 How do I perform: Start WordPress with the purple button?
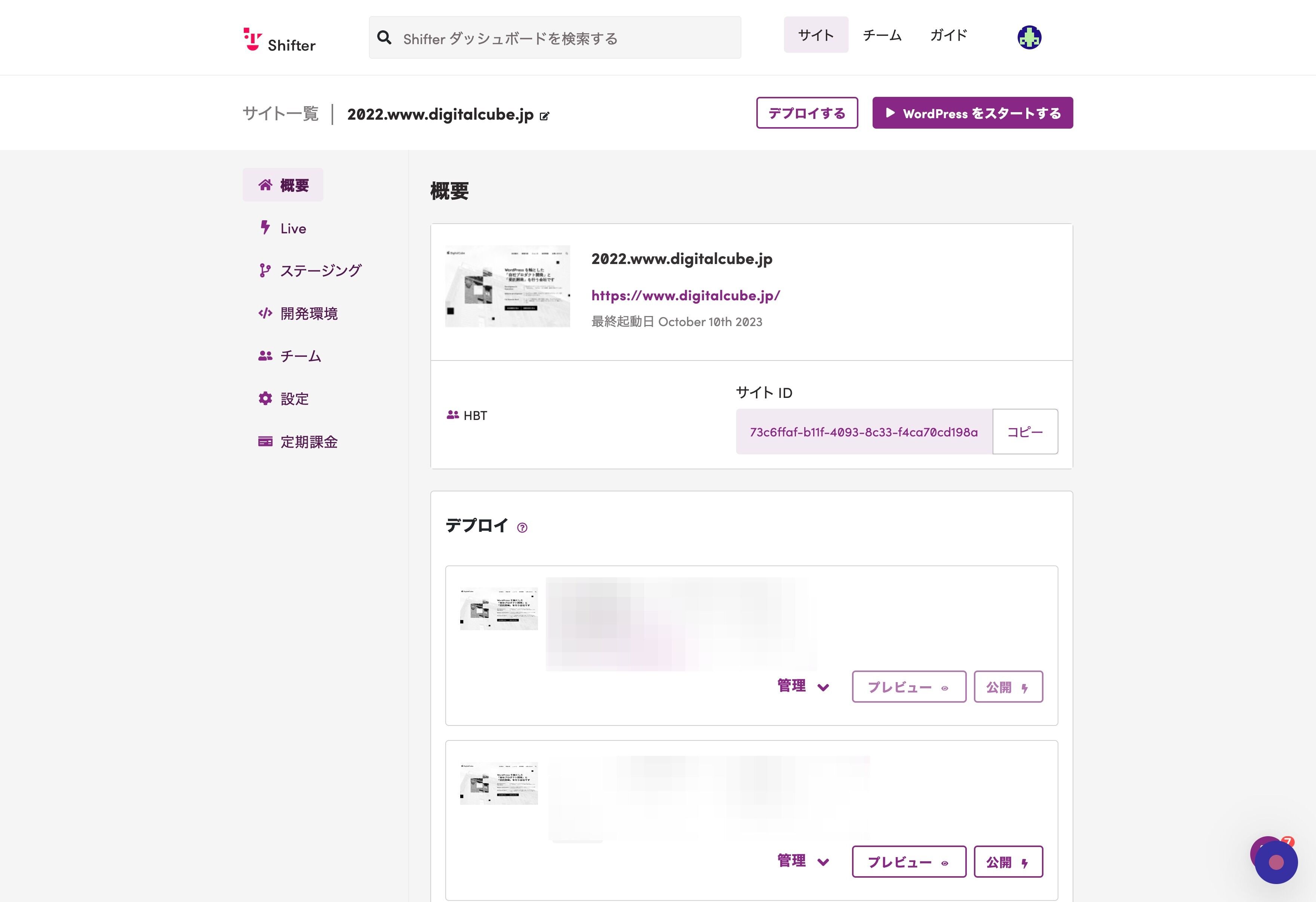click(972, 113)
